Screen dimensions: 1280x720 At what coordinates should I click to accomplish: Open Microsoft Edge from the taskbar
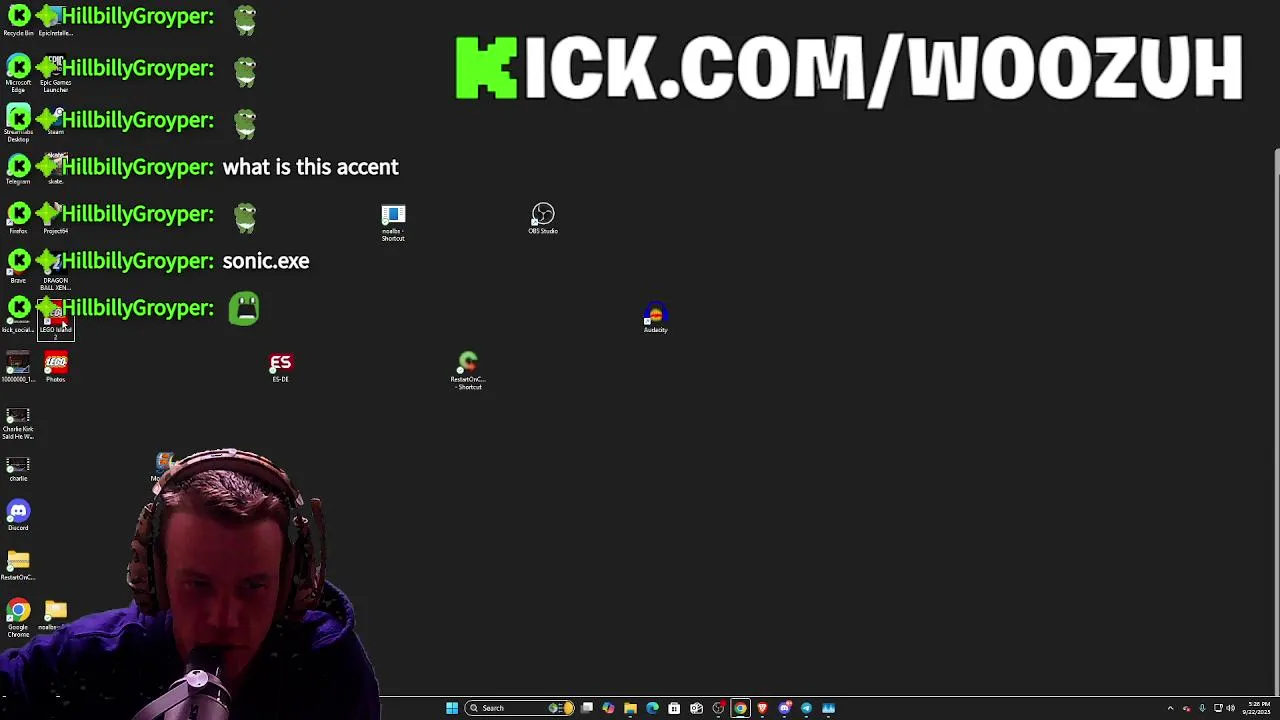[652, 708]
